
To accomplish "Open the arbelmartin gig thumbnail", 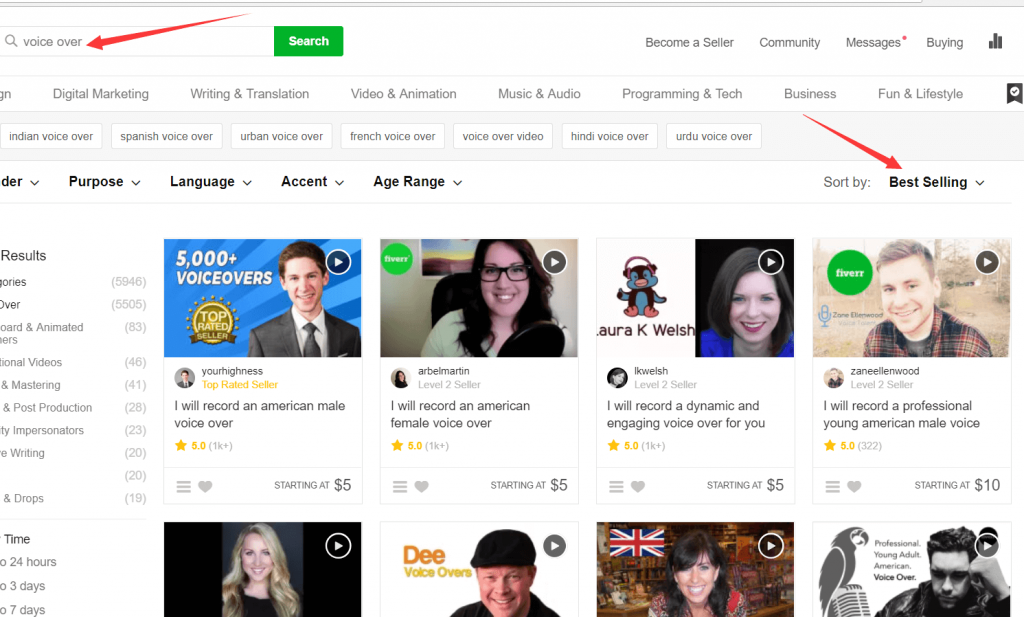I will (479, 298).
